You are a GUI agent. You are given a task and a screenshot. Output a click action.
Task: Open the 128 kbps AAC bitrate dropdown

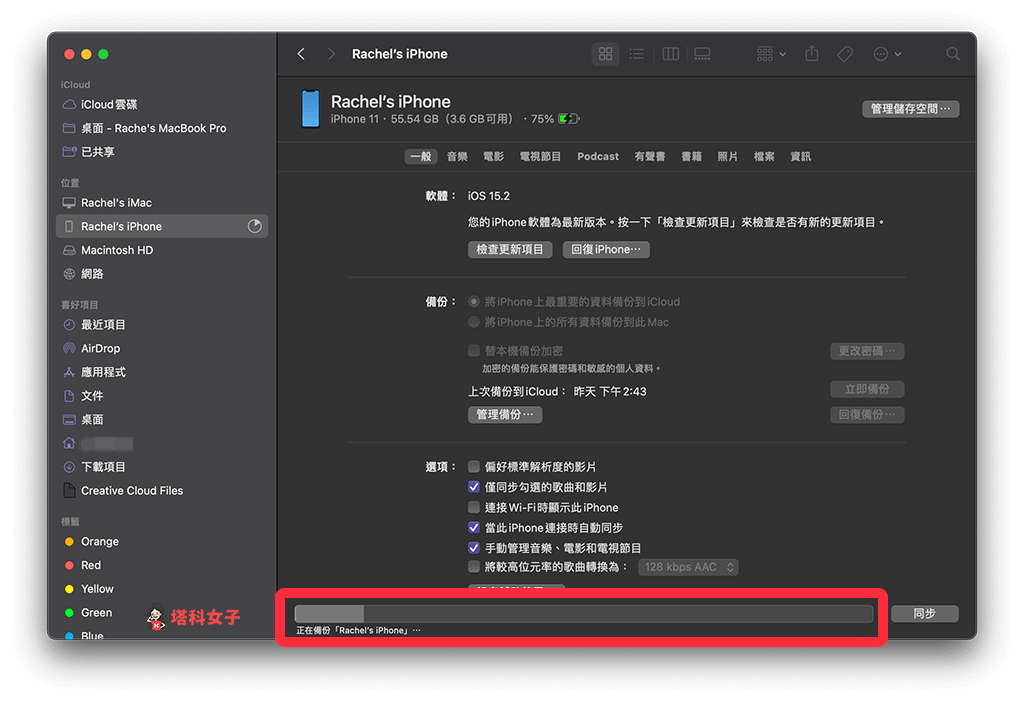(x=688, y=567)
